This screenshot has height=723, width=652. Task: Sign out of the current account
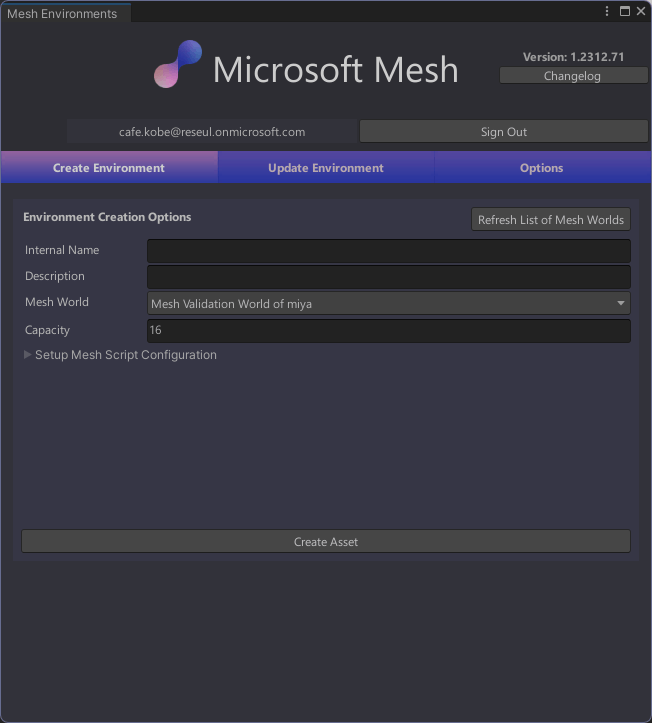pyautogui.click(x=504, y=132)
